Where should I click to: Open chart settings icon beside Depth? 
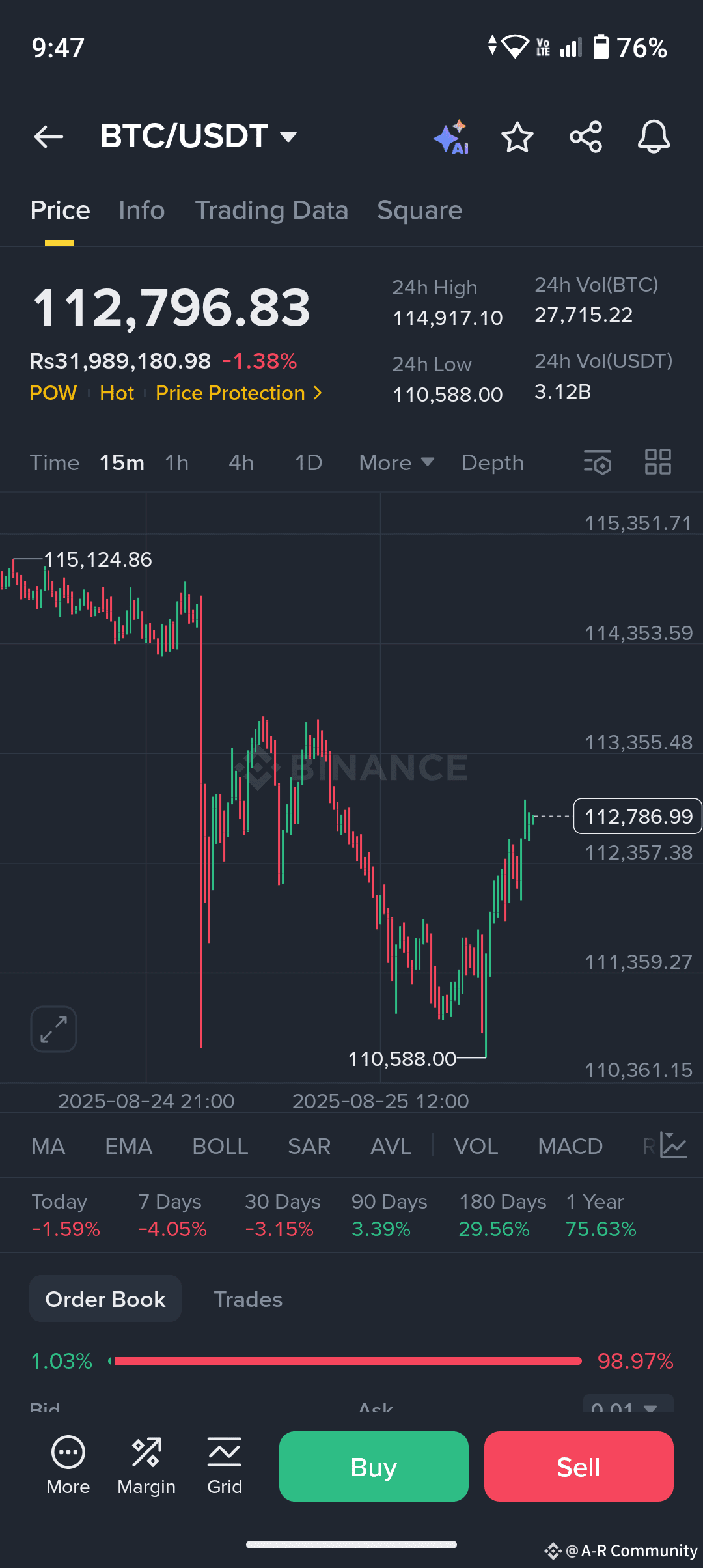pos(598,462)
